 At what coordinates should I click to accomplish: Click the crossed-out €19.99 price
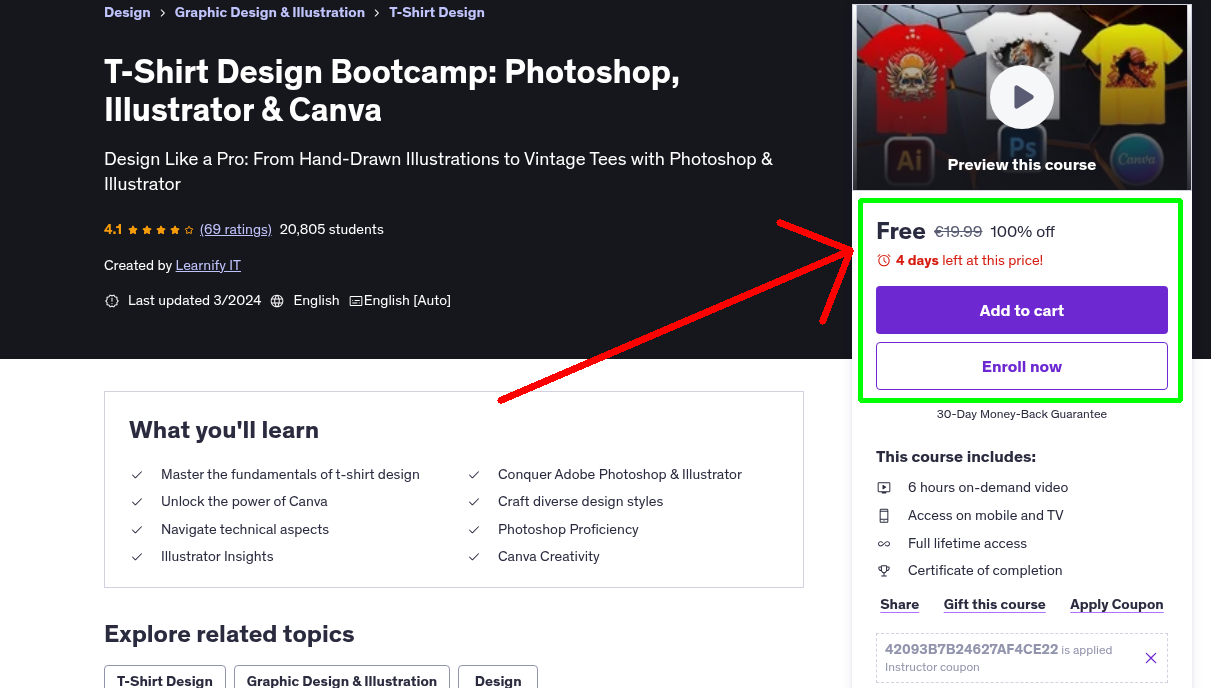pyautogui.click(x=958, y=231)
